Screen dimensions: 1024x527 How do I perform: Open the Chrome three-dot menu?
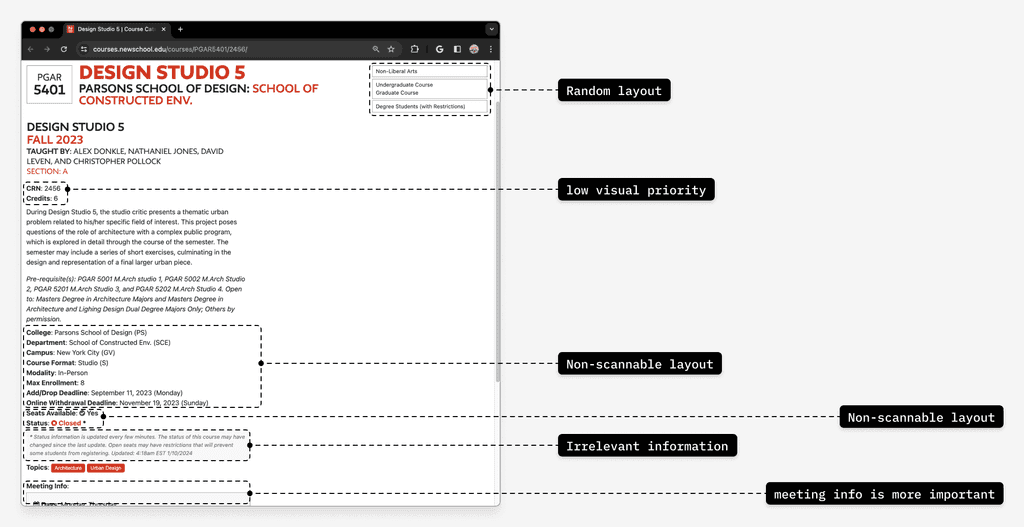(x=490, y=49)
